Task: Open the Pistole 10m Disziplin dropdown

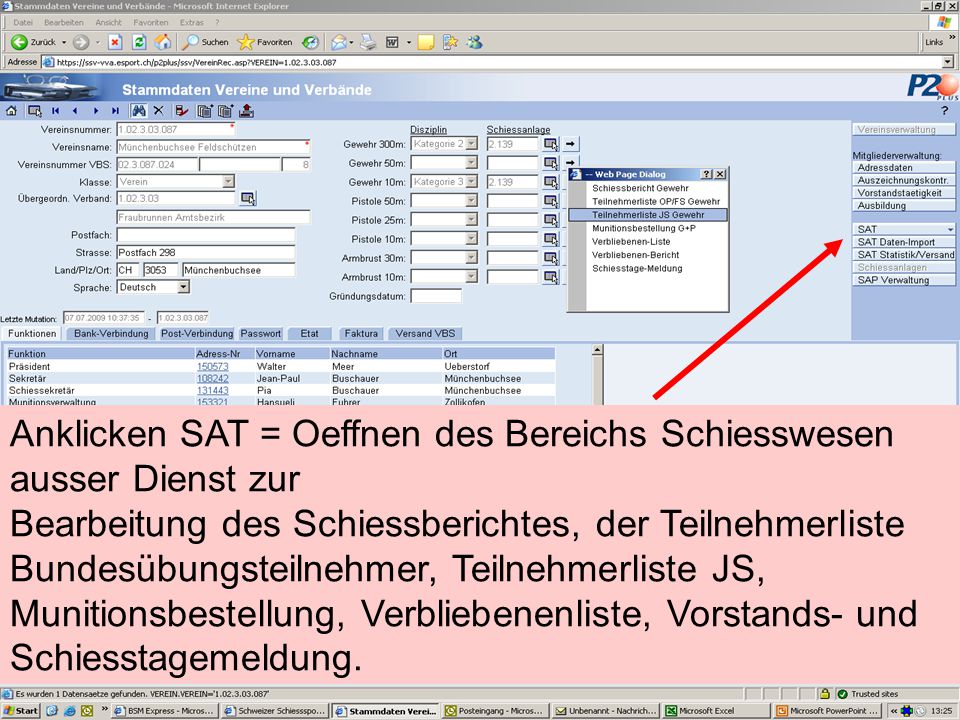Action: point(471,239)
